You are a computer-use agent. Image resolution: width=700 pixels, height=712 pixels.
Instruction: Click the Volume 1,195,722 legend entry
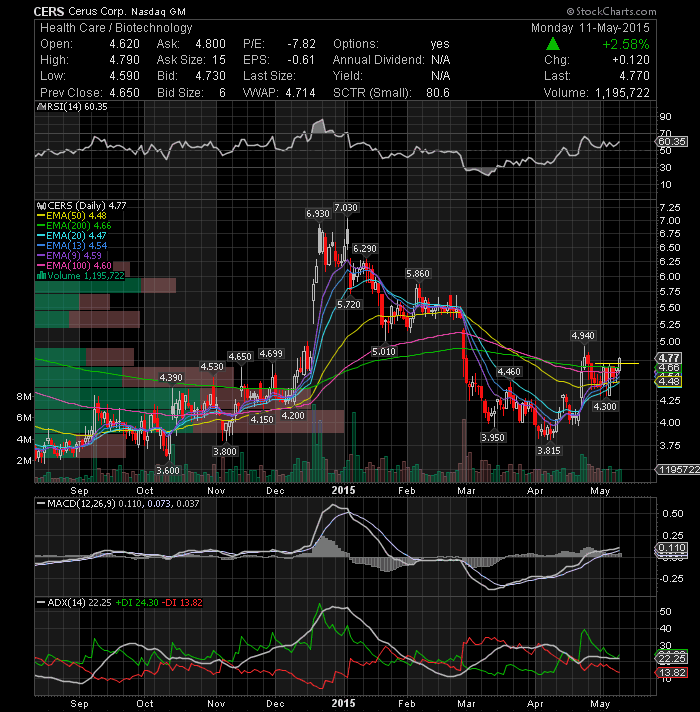pyautogui.click(x=80, y=276)
